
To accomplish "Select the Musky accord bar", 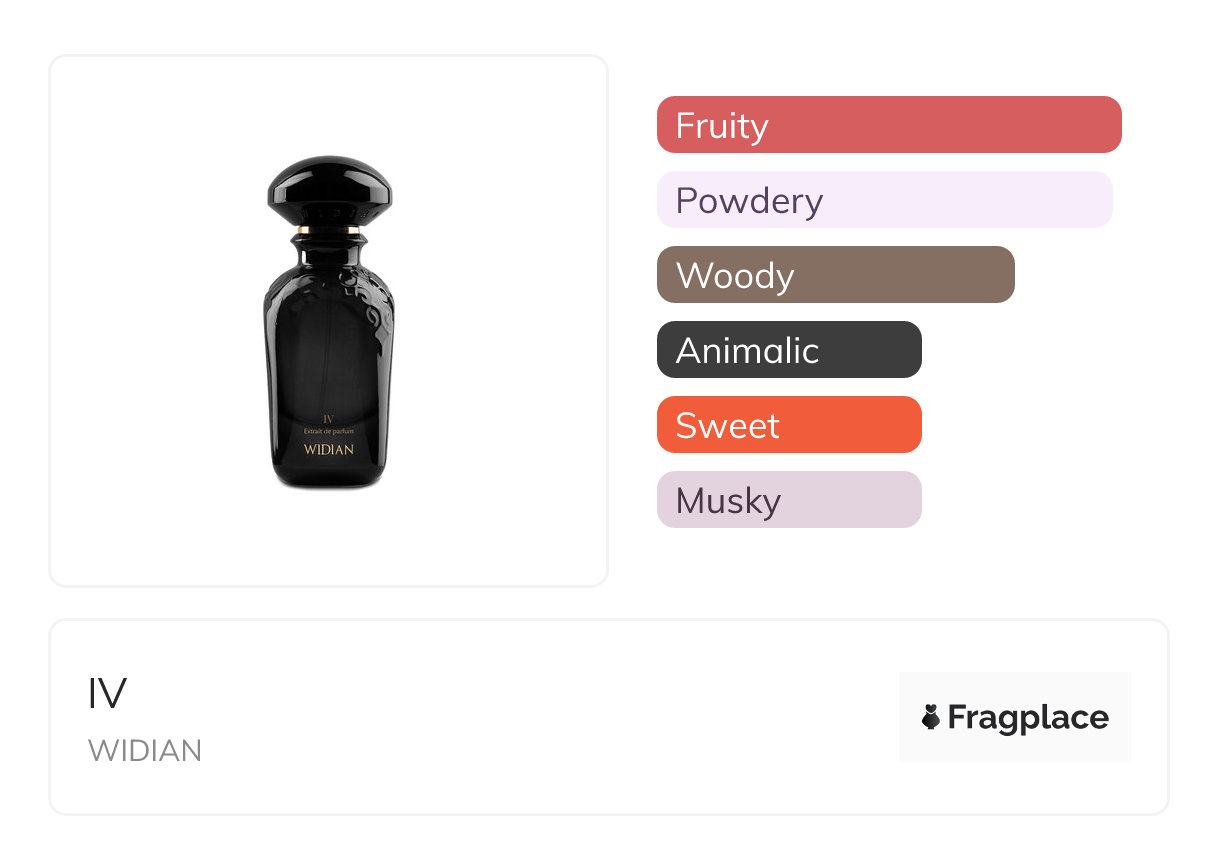I will (789, 500).
